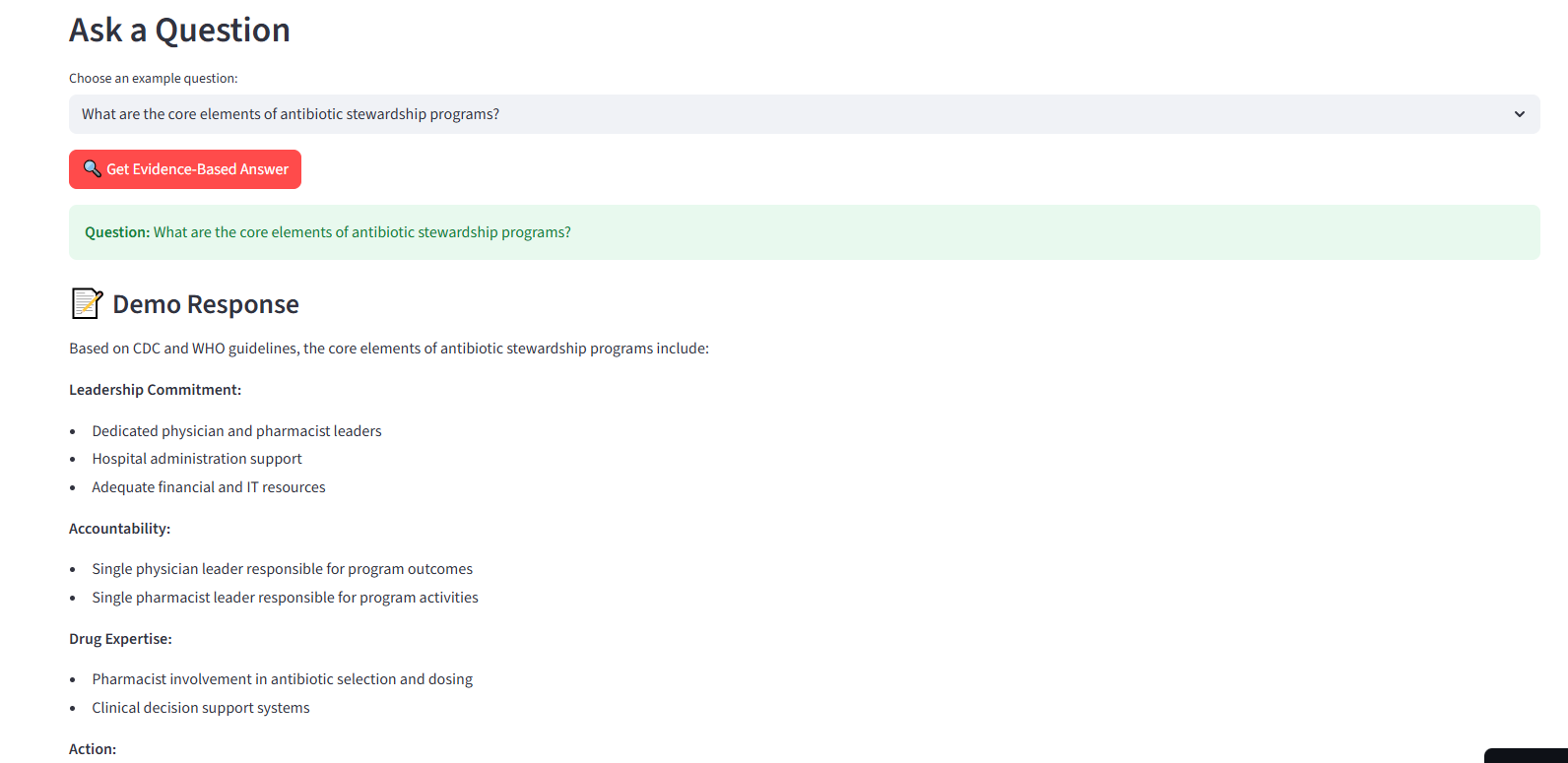
Task: Click the red evidence answer button
Action: [x=184, y=168]
